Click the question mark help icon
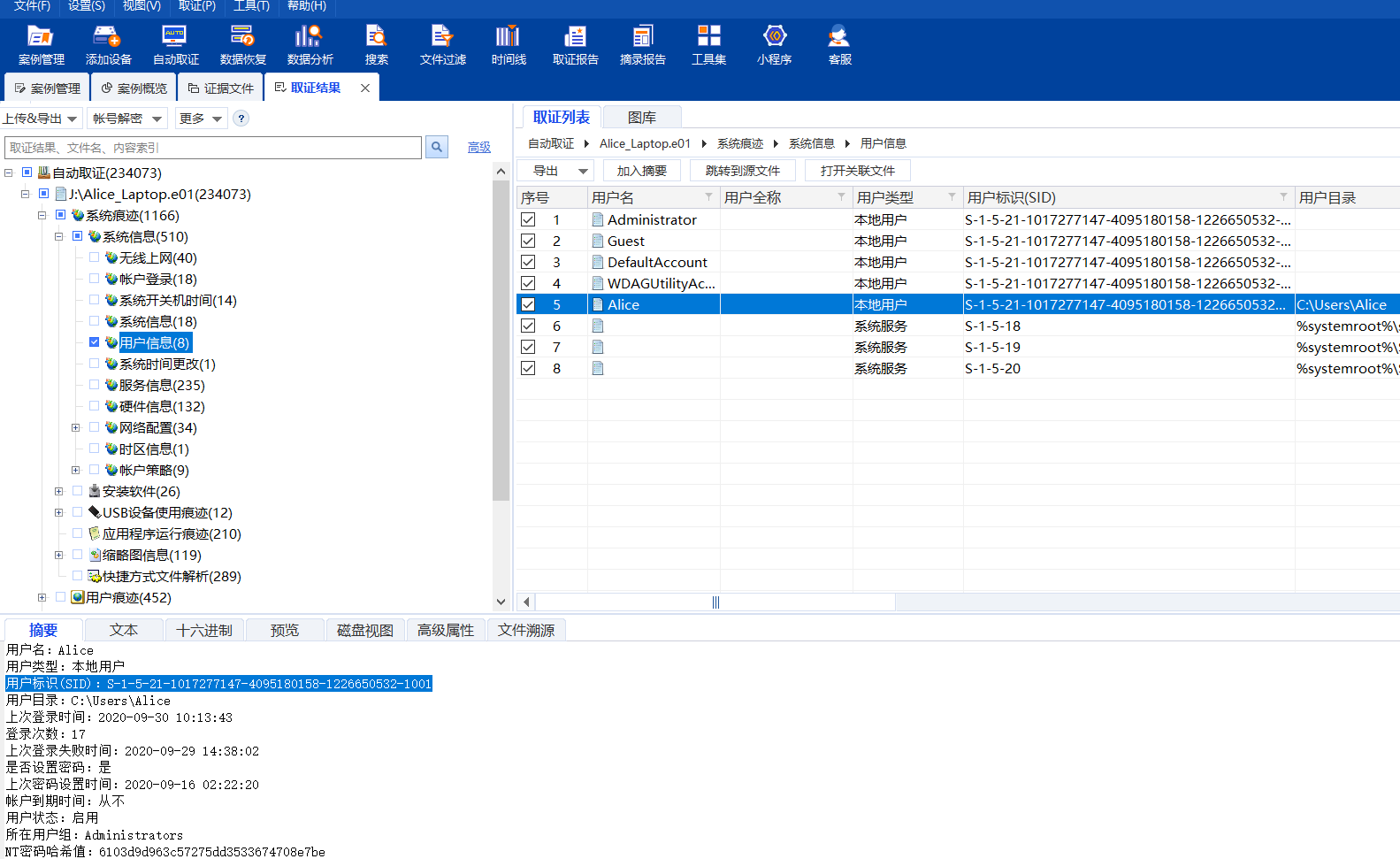Screen dimensions: 1400x859 tap(241, 119)
